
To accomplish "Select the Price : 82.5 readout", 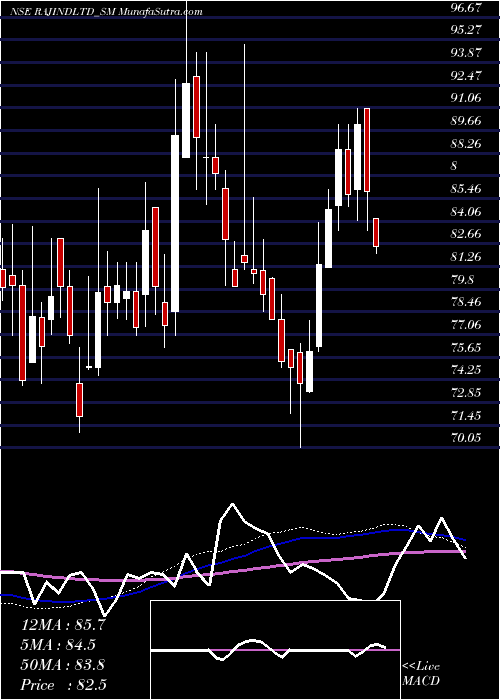I will tap(63, 685).
